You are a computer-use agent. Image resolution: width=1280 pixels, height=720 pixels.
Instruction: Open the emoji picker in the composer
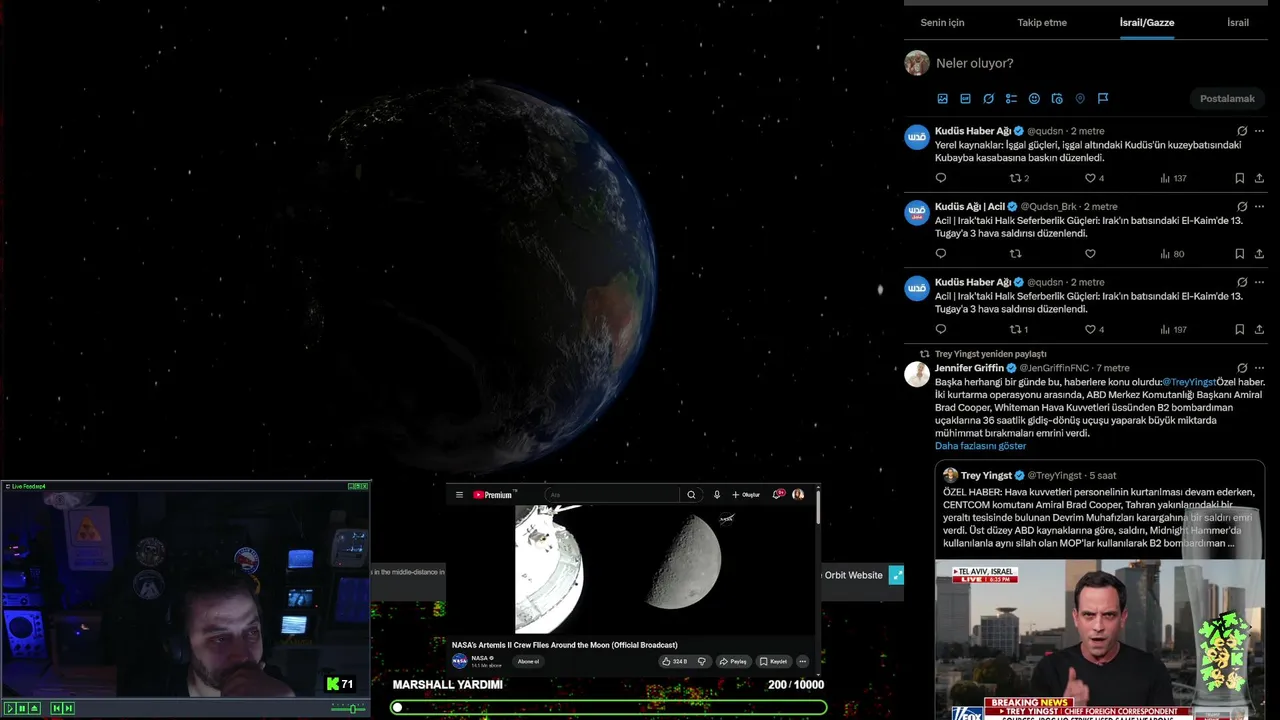(1034, 99)
